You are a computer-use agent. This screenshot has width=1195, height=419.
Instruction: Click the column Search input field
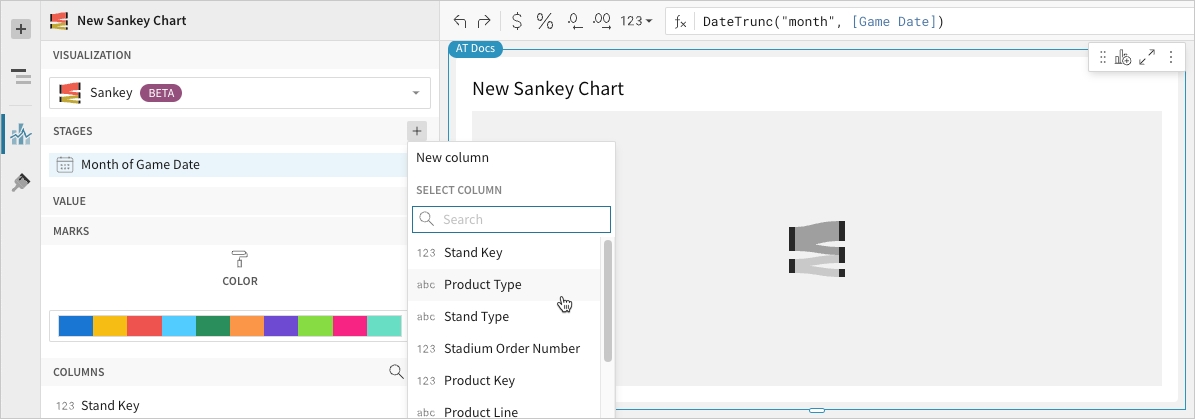(522, 220)
